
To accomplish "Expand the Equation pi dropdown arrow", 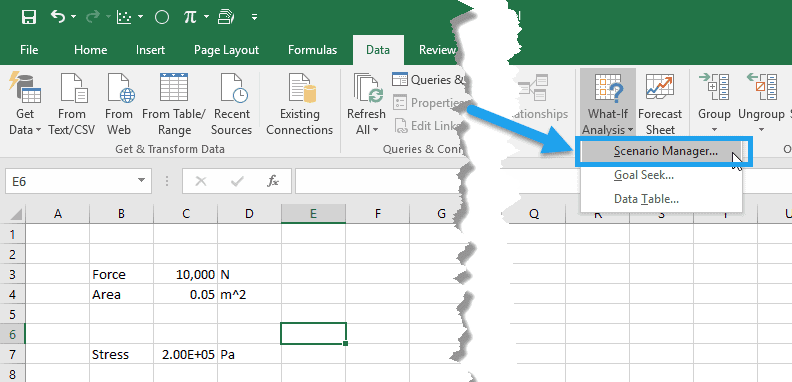I will 207,18.
